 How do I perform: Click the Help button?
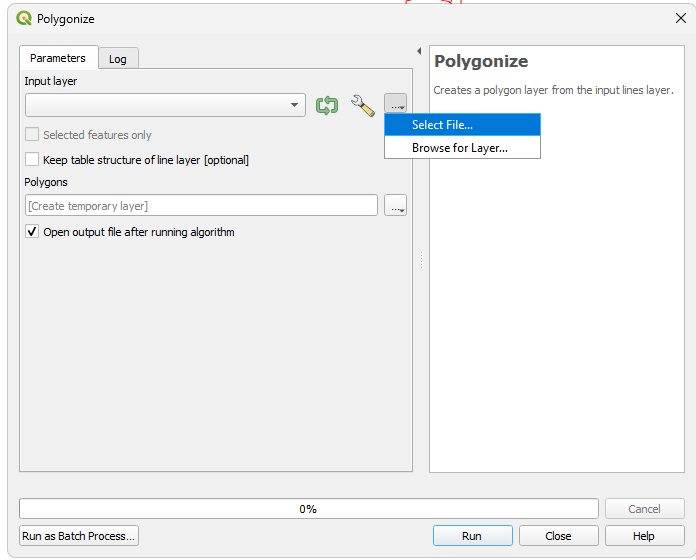click(644, 536)
